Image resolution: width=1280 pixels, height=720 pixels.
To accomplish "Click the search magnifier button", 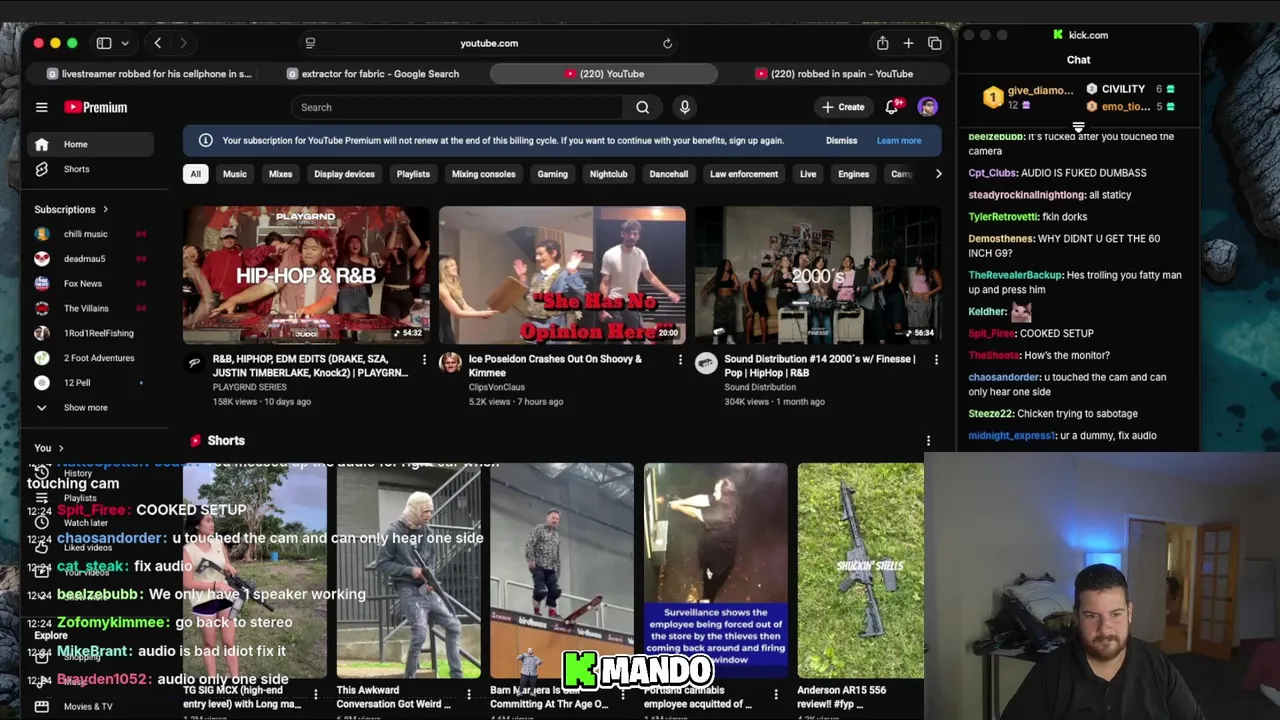I will click(642, 107).
